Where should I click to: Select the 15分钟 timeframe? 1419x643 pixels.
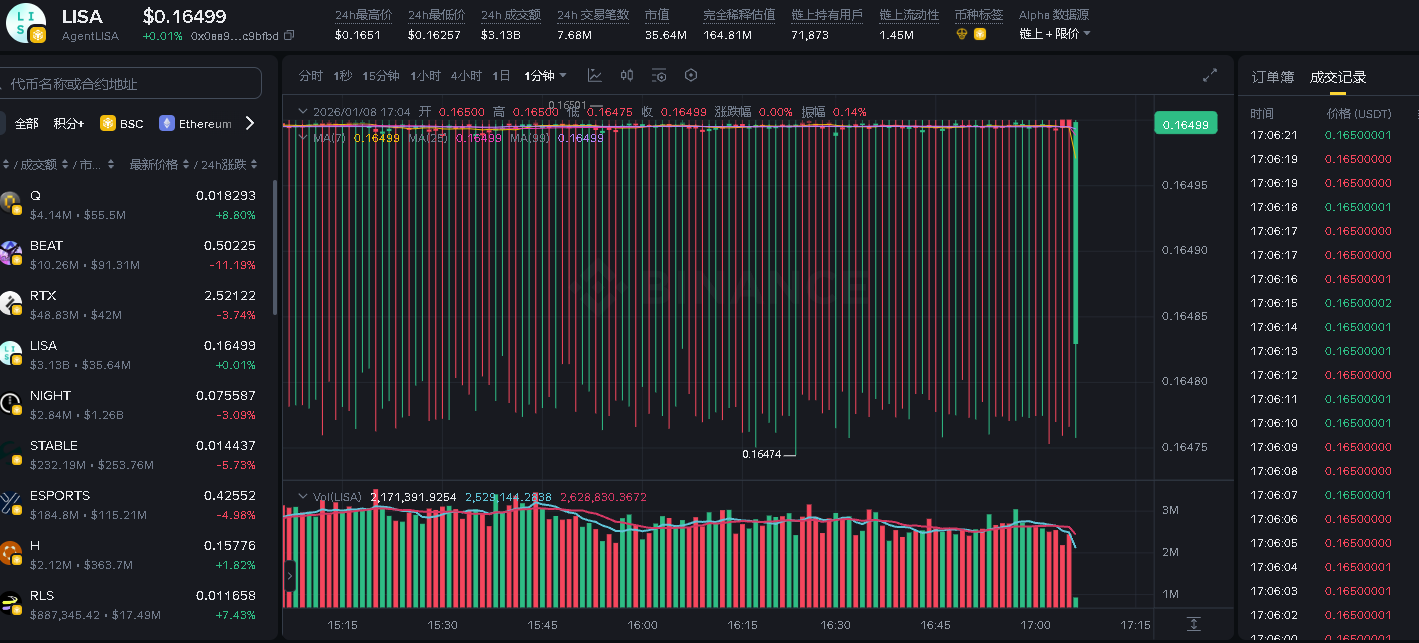pyautogui.click(x=381, y=76)
